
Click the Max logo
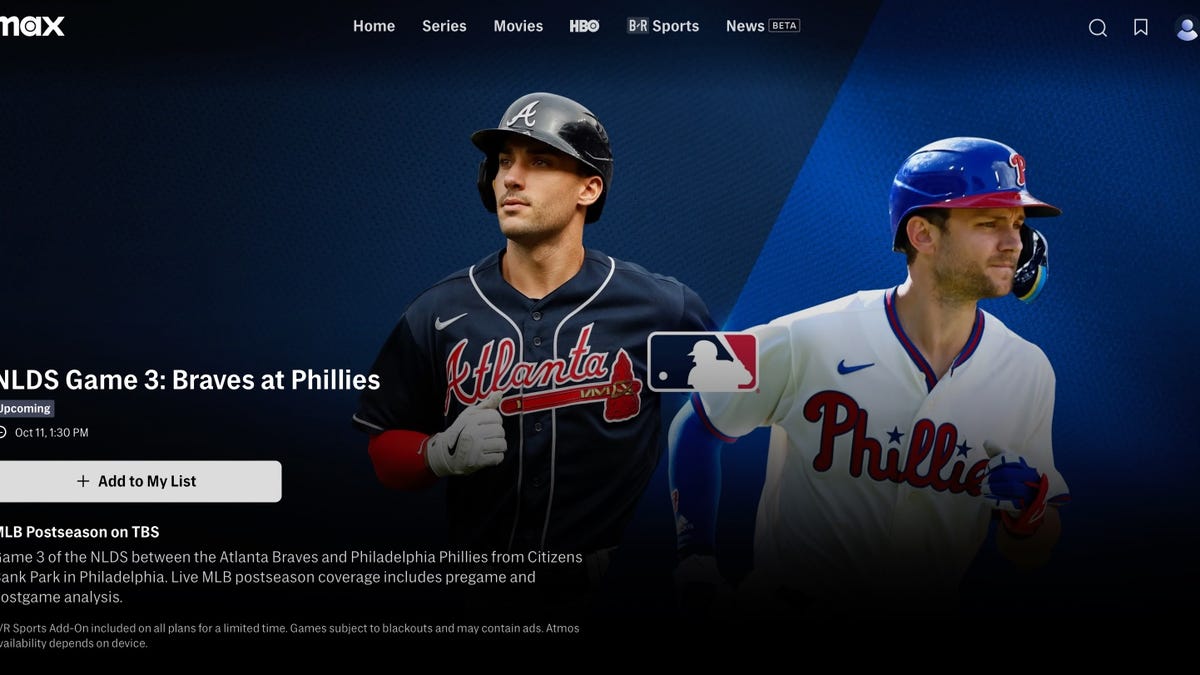tap(32, 26)
